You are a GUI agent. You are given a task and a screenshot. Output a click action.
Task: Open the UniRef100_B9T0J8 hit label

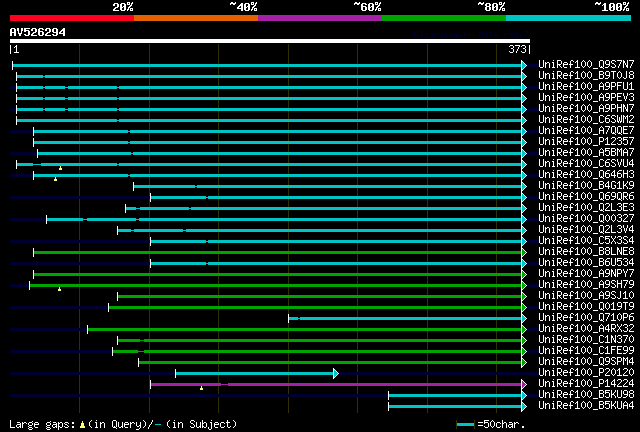586,75
